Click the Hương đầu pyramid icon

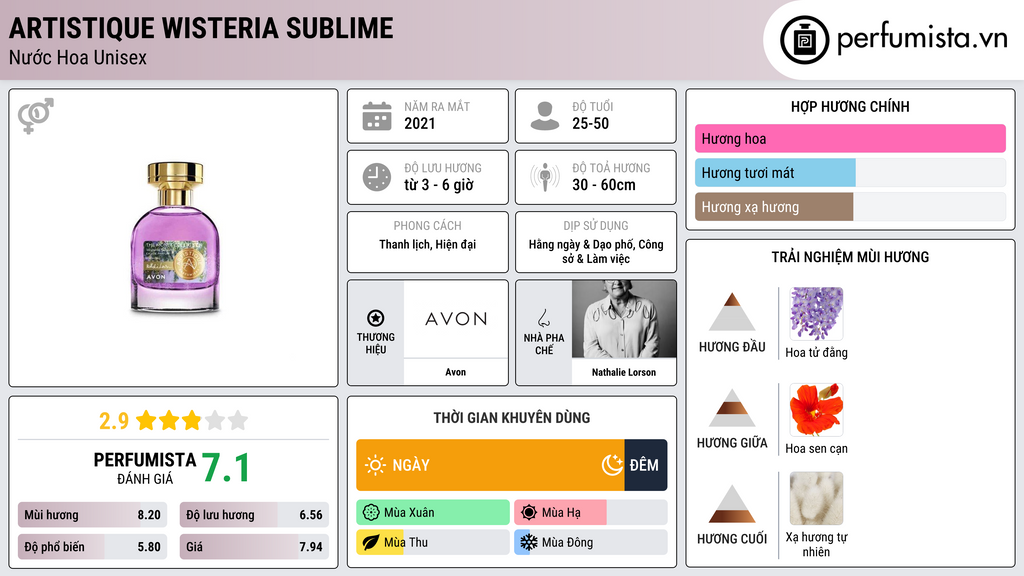[732, 312]
